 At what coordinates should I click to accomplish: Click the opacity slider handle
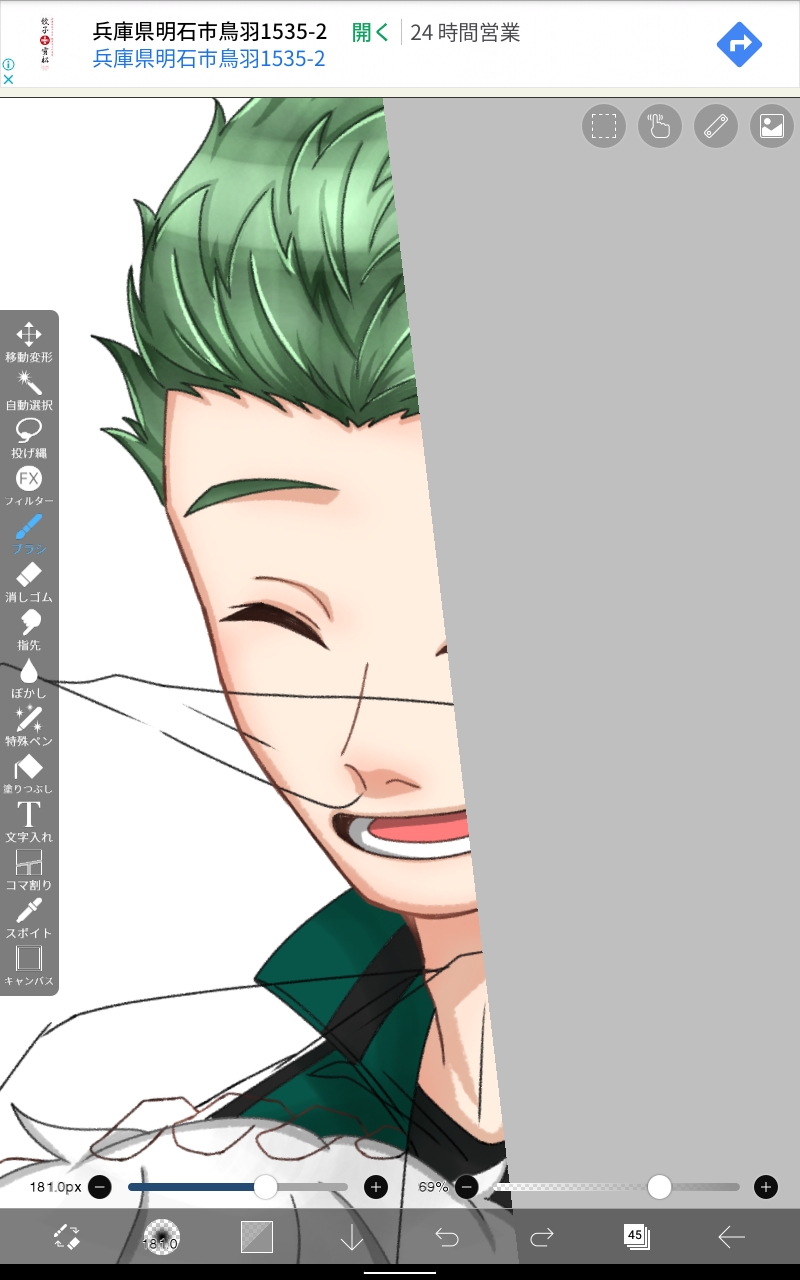659,1187
